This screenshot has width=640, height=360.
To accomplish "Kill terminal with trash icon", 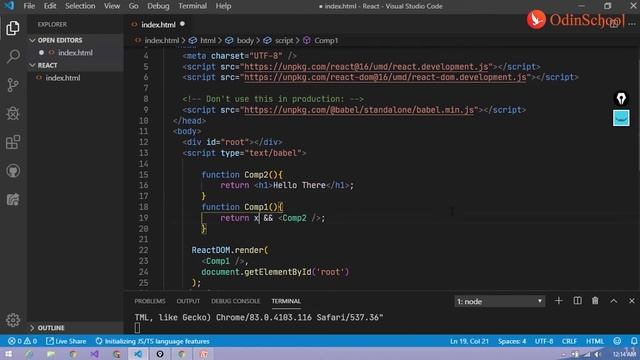I will click(595, 301).
